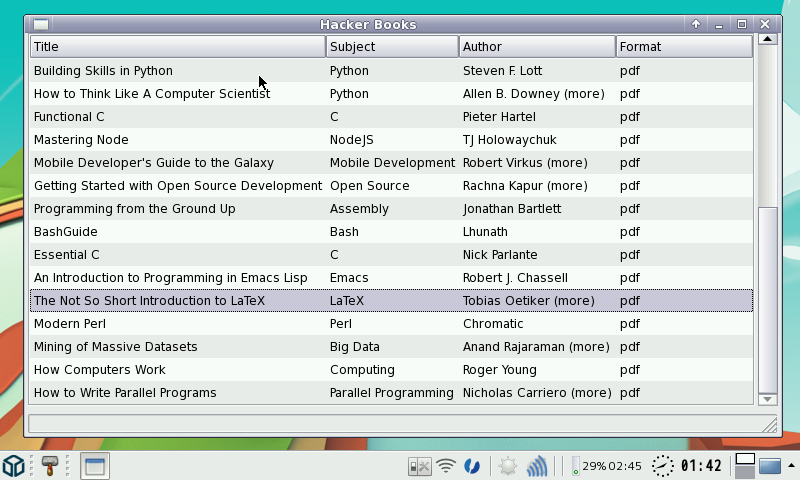The height and width of the screenshot is (480, 800).
Task: Click author 'Robert Virkus (more)'
Action: tap(525, 163)
